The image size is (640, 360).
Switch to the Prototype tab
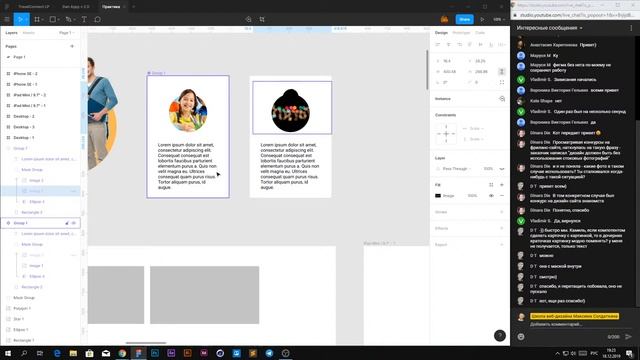pyautogui.click(x=461, y=33)
